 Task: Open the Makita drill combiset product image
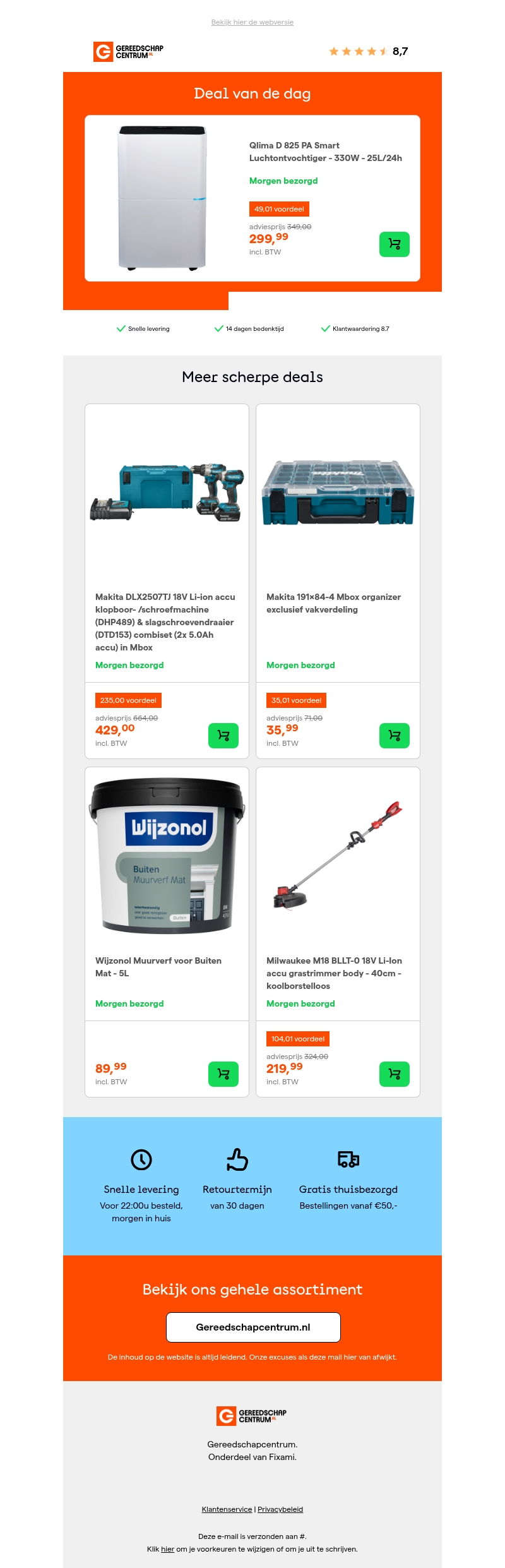(167, 492)
